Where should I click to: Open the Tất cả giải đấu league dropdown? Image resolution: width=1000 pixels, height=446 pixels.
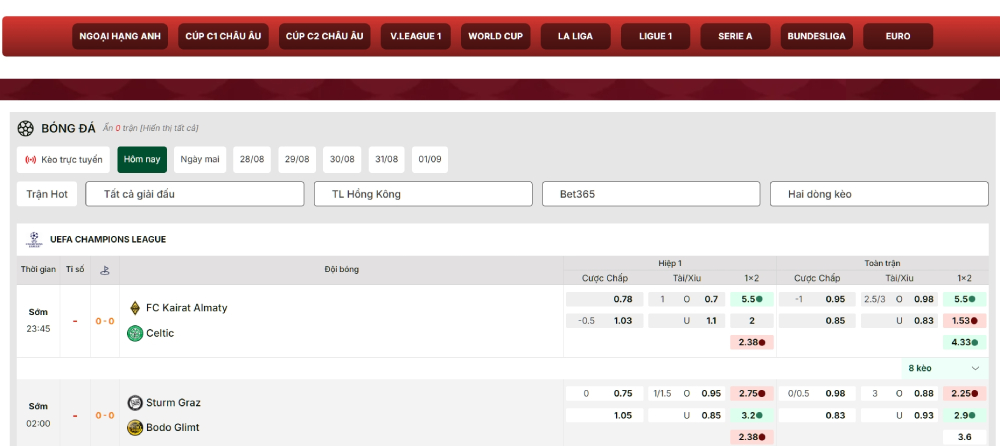(x=195, y=194)
